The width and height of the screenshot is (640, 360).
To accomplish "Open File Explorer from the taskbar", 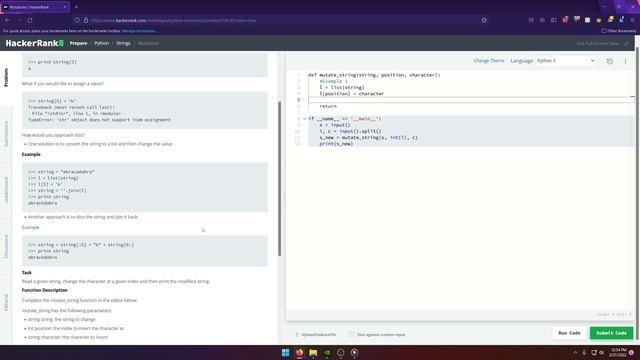I will 313,353.
